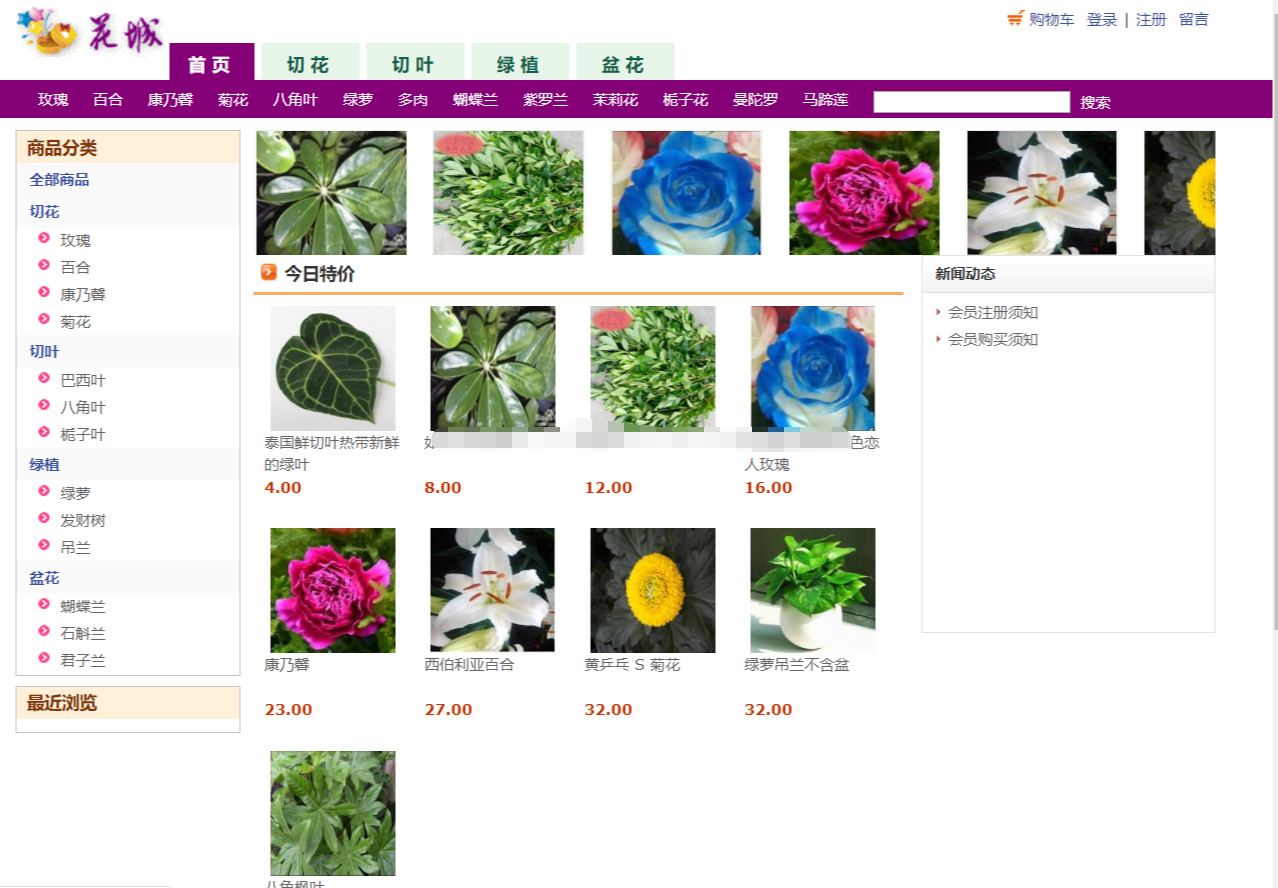Click the 16.00 blue rose product thumbnail

tap(813, 368)
